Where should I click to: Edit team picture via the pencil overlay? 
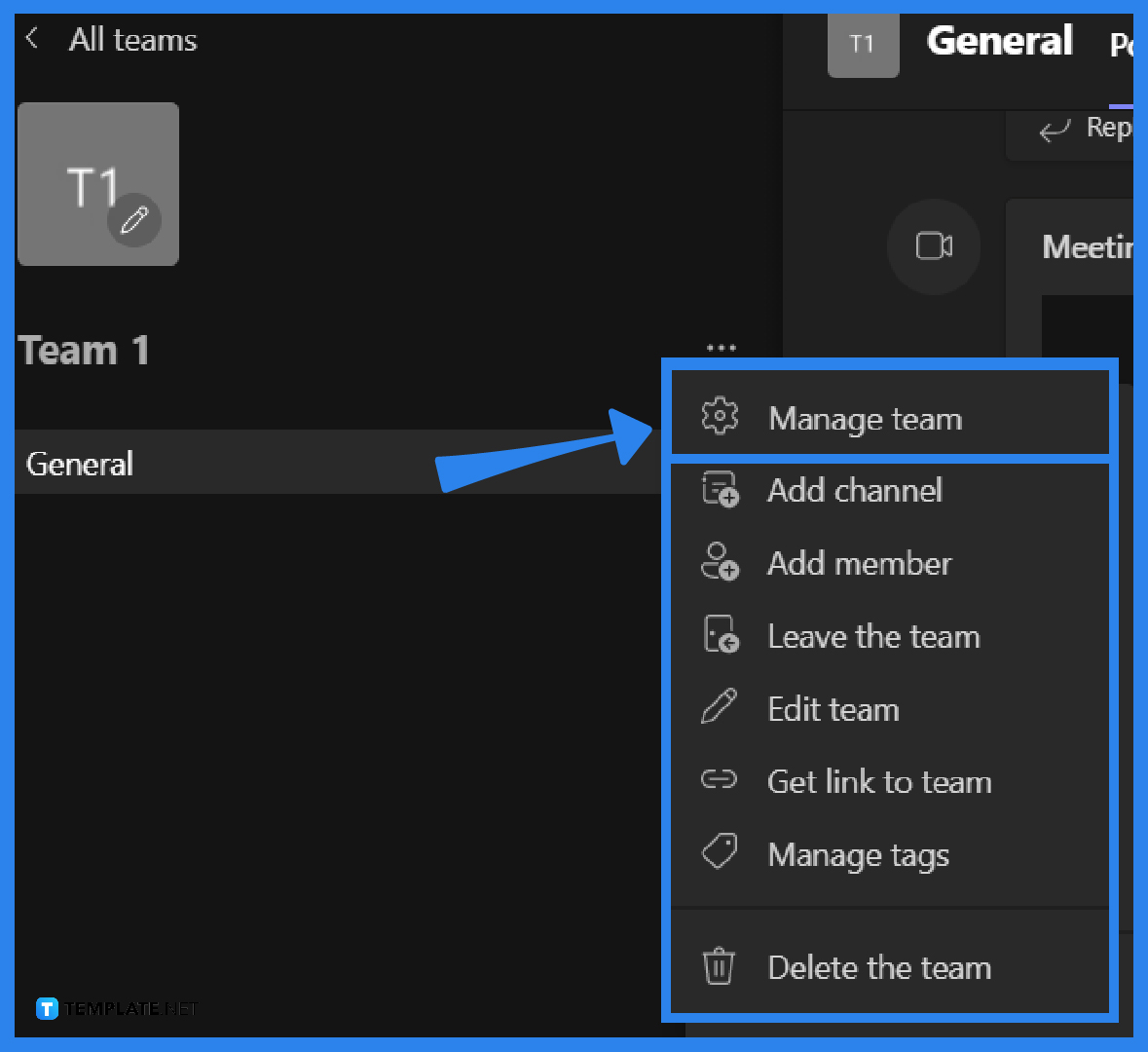coord(135,221)
